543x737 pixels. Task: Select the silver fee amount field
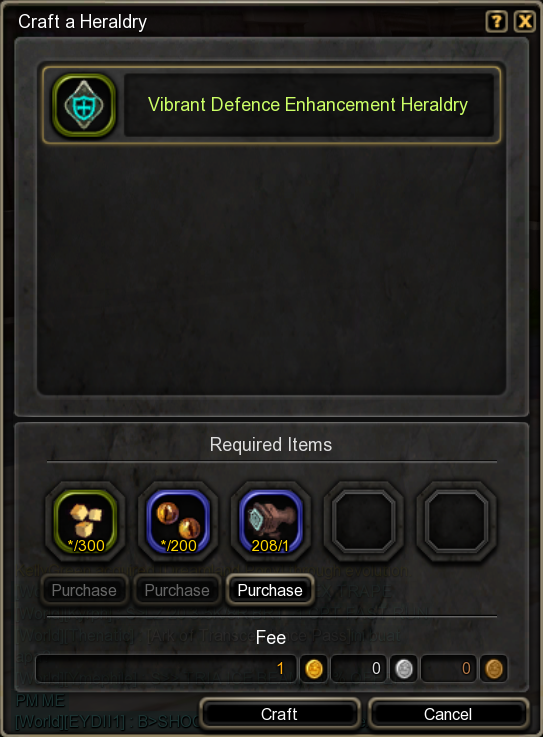[359, 668]
